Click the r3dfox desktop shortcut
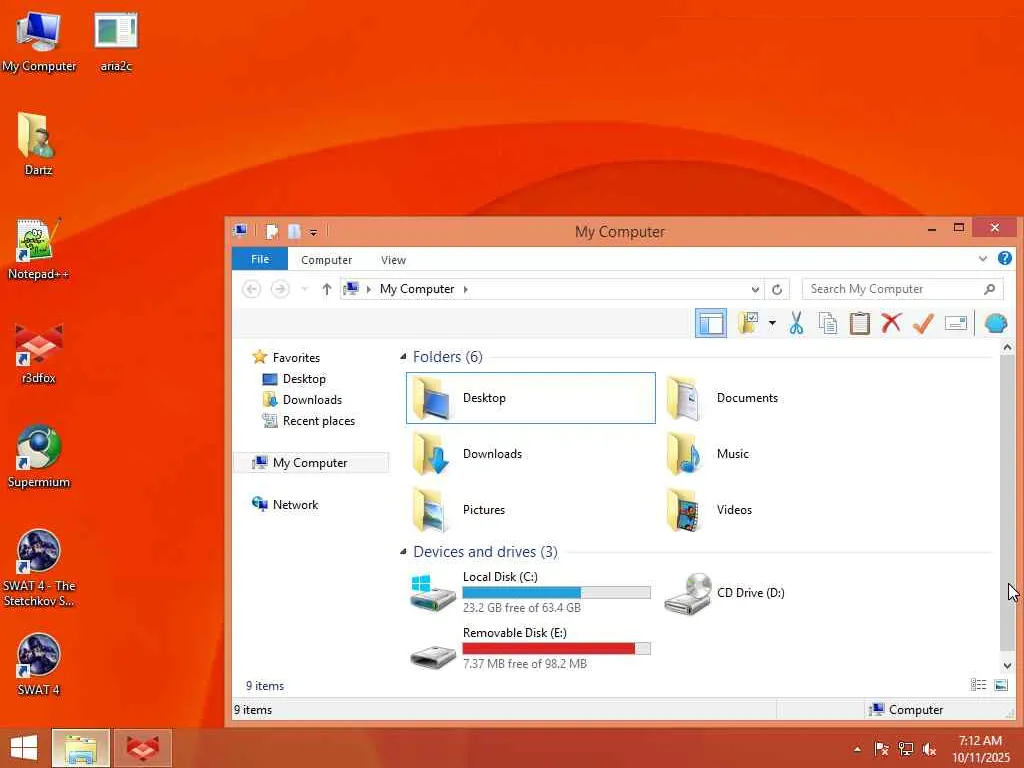The height and width of the screenshot is (768, 1024). click(x=39, y=353)
